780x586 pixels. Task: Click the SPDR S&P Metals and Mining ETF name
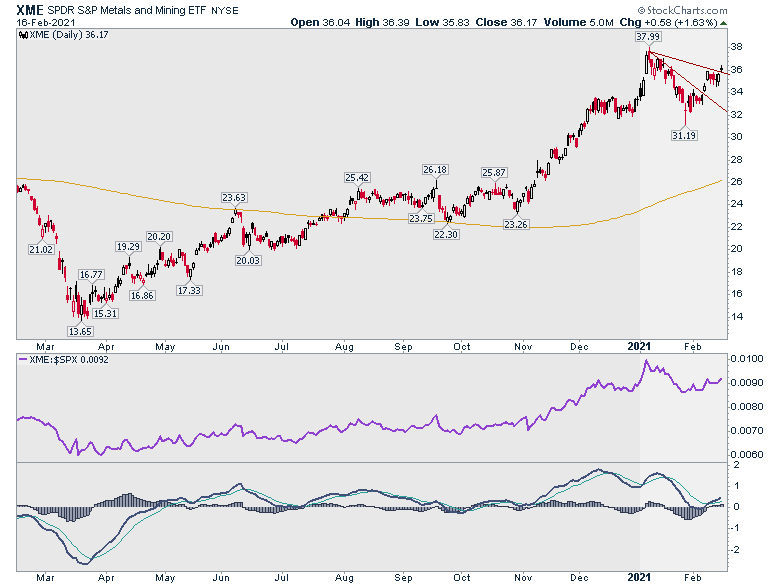(126, 10)
